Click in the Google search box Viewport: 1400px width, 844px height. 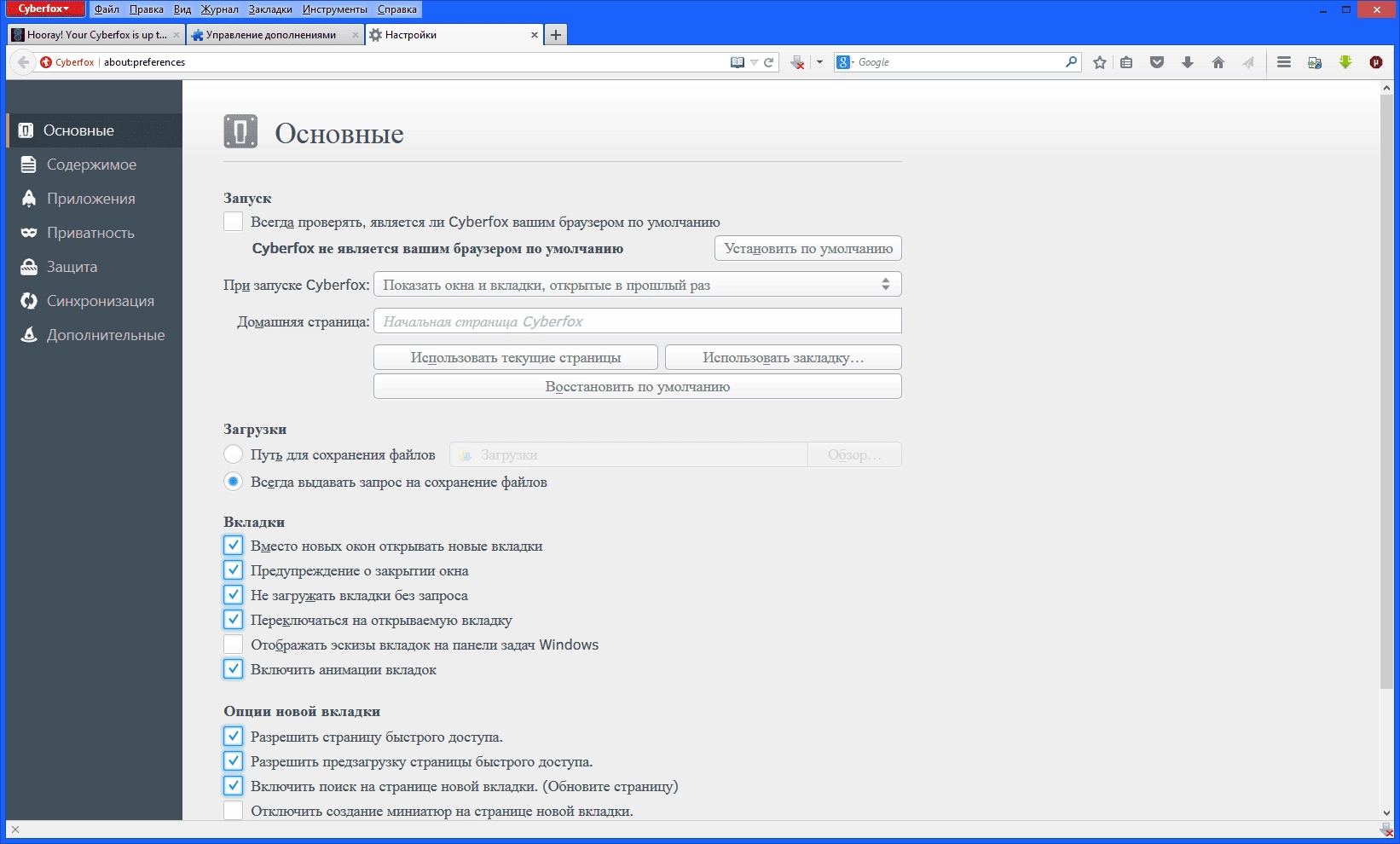tap(959, 62)
